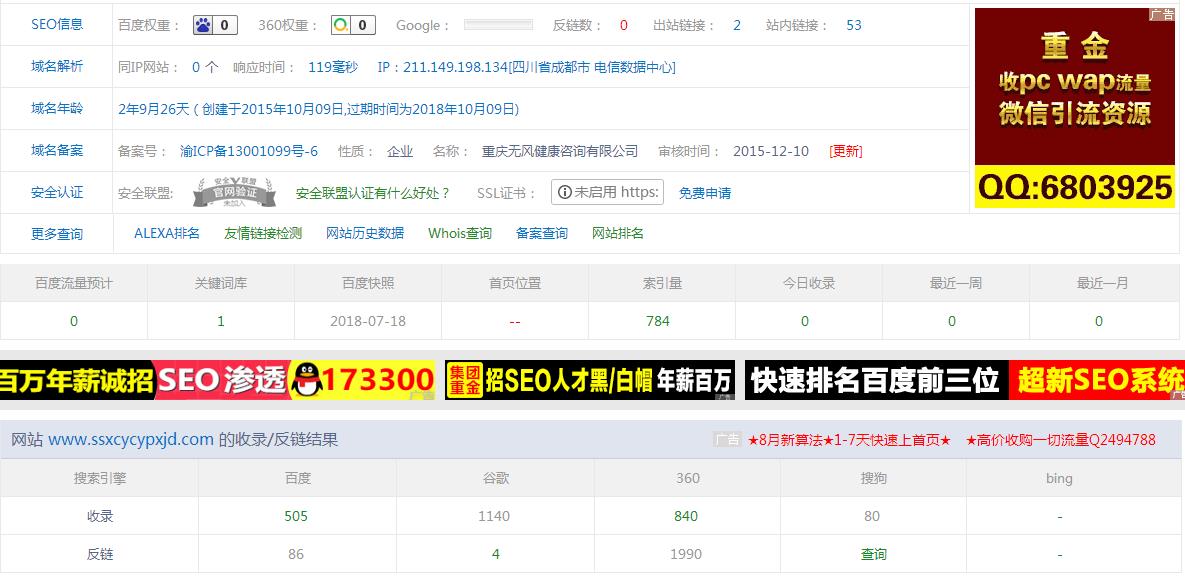This screenshot has height=580, width=1185.
Task: Click the 出站链接 value 2
Action: [737, 25]
